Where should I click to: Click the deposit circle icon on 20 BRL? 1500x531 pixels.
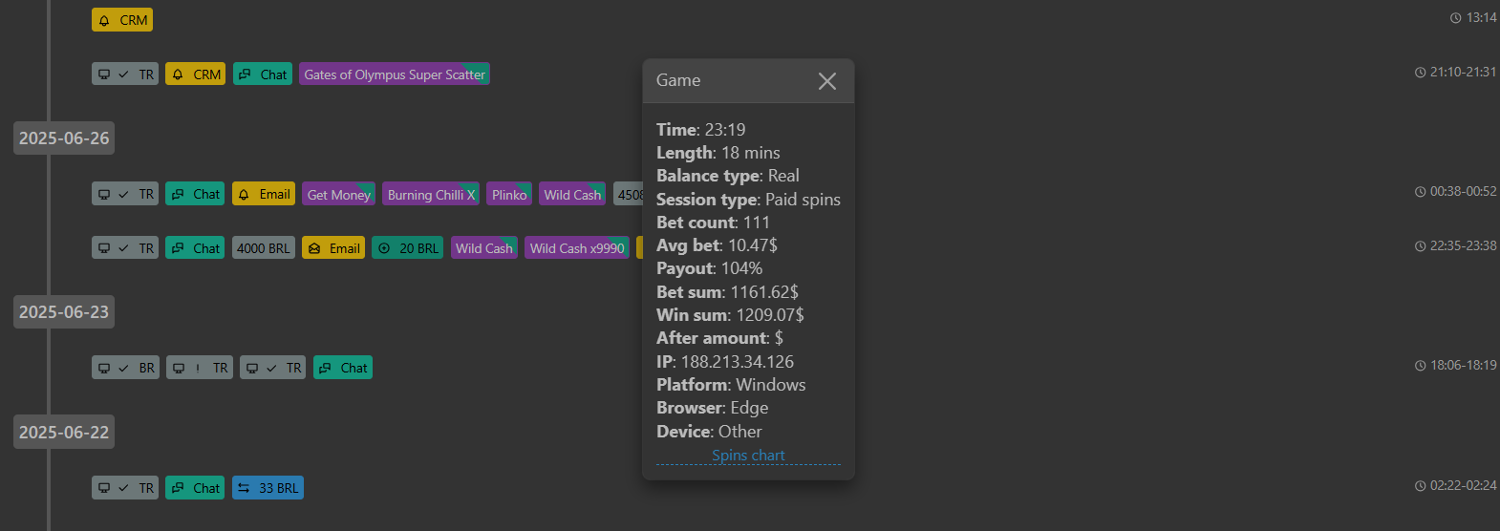point(384,248)
